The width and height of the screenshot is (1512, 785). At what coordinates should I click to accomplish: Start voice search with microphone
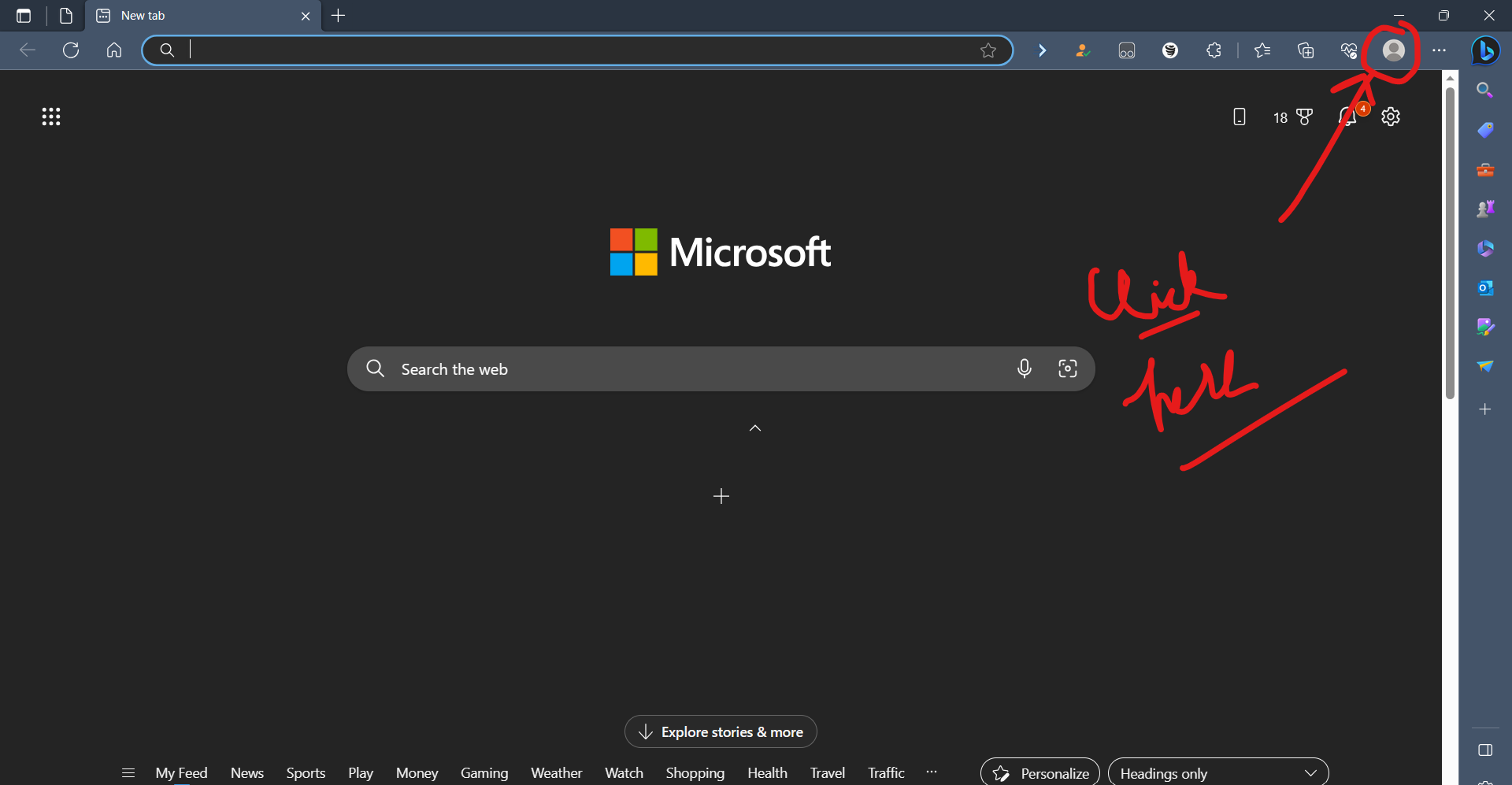(1024, 368)
